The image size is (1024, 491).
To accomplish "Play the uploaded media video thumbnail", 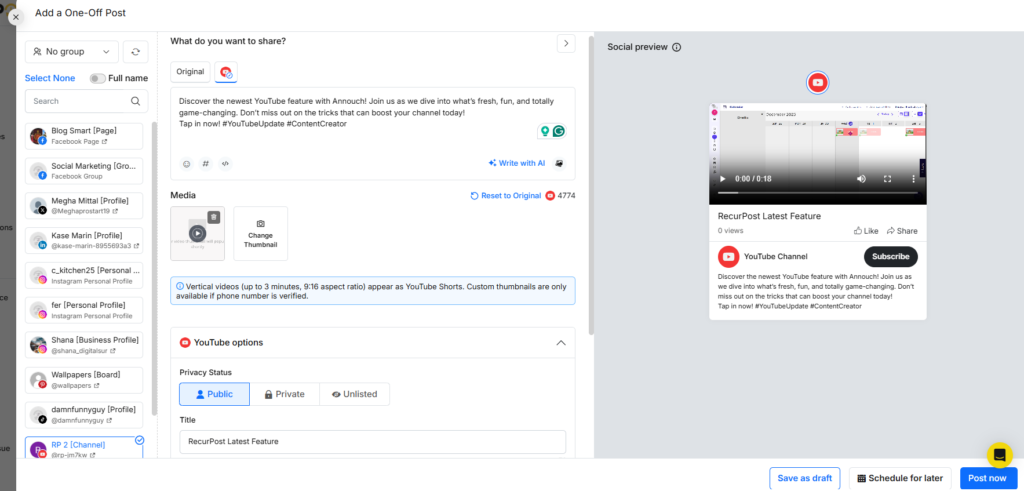I will (x=197, y=233).
